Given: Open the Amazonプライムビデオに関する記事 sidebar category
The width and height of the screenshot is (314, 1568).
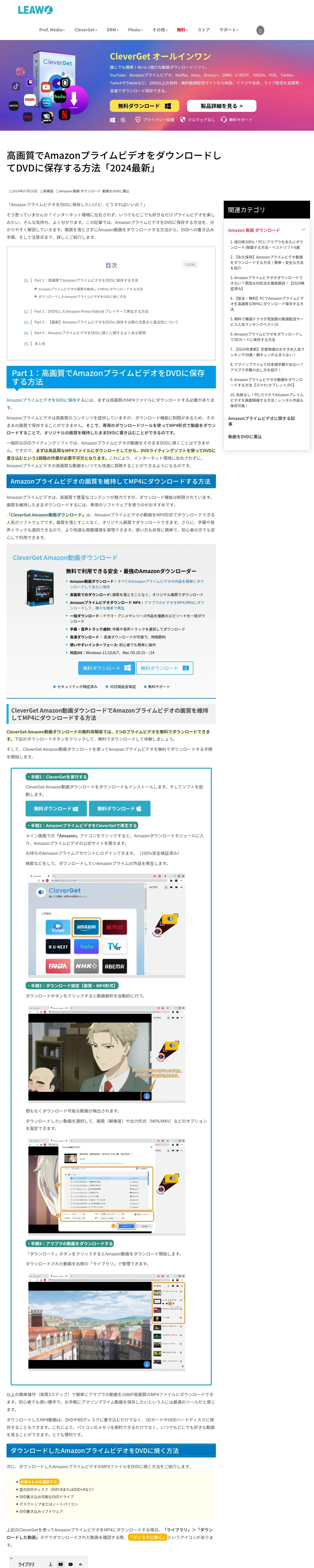Looking at the screenshot, I should (x=262, y=421).
